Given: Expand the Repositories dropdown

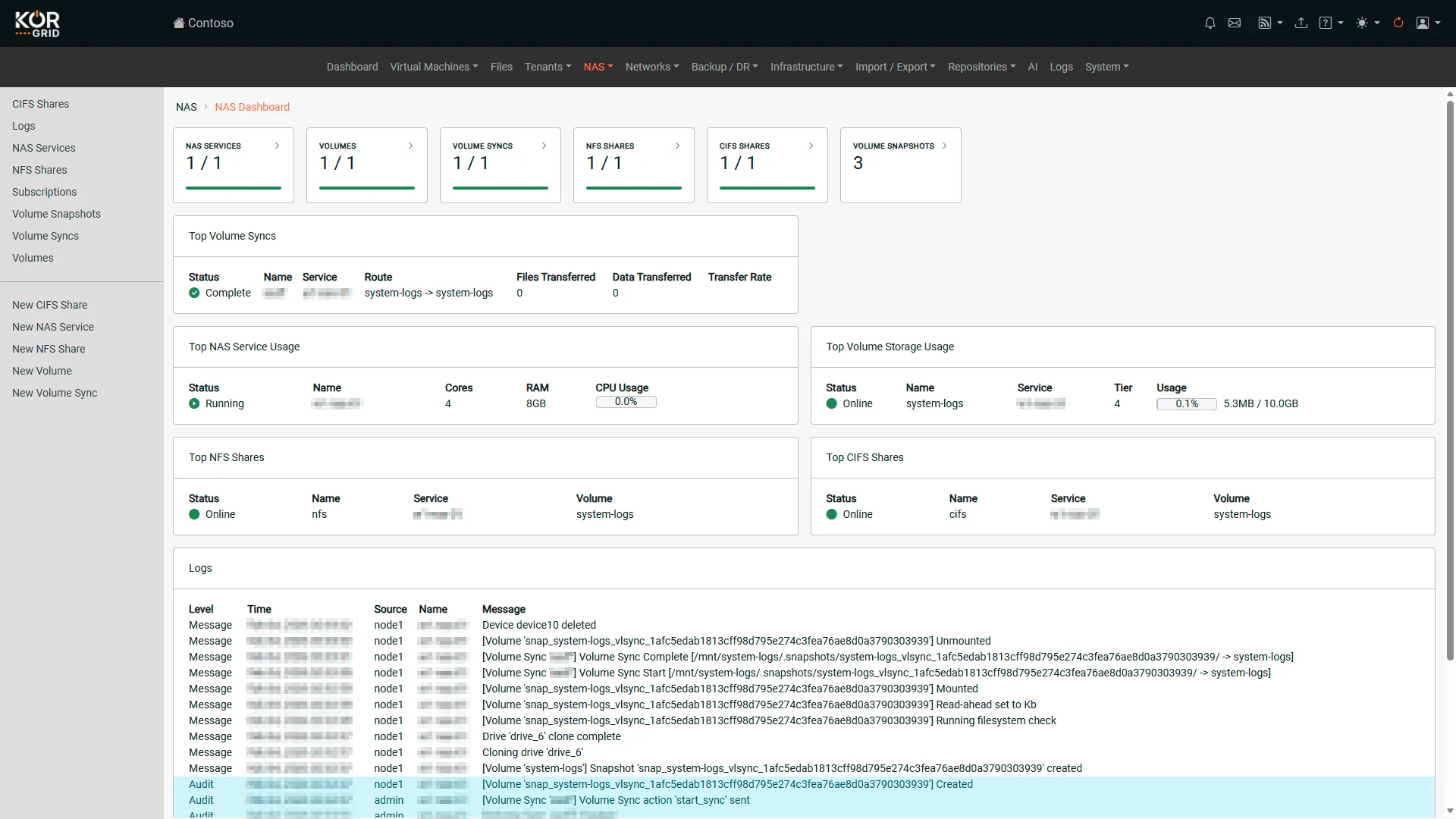Looking at the screenshot, I should pyautogui.click(x=981, y=67).
